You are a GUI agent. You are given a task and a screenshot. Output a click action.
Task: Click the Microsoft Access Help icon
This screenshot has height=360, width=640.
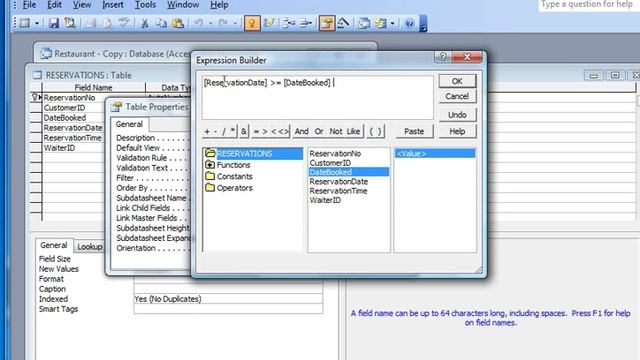409,23
